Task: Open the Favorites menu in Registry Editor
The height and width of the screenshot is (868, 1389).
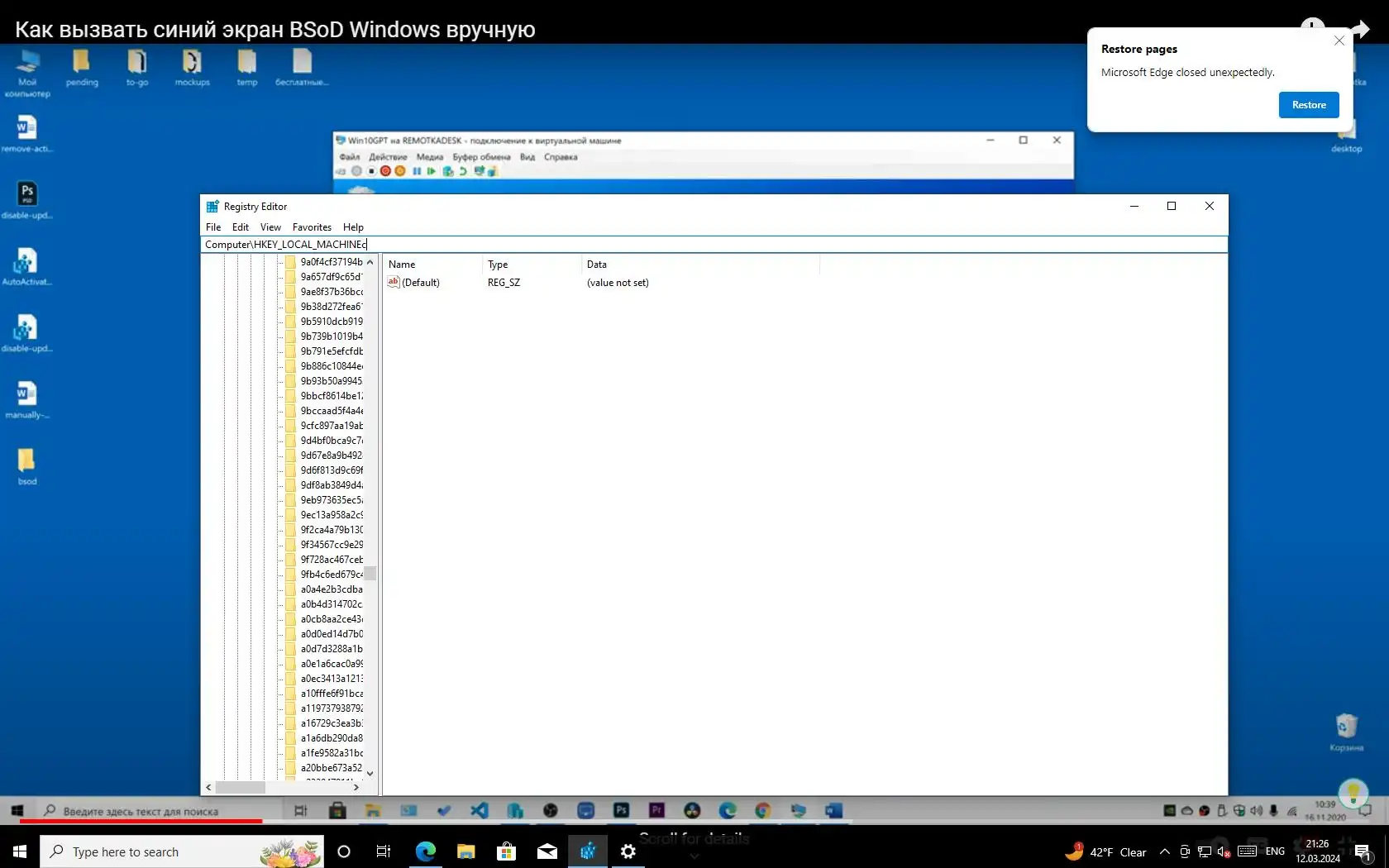Action: 312,227
